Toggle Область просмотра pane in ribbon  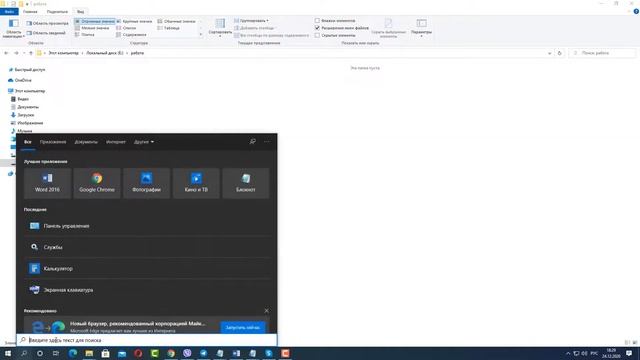click(x=47, y=23)
